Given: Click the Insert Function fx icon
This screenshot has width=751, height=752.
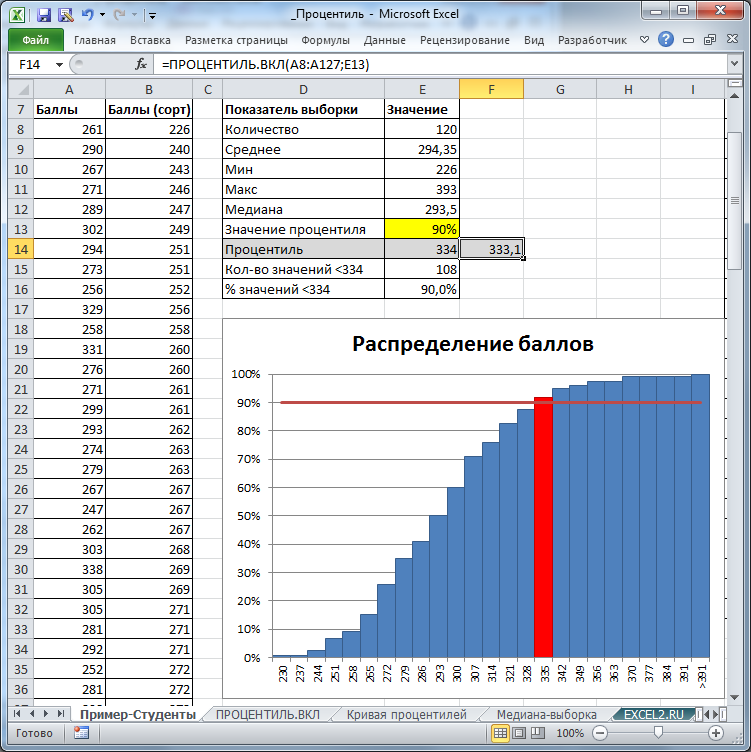Looking at the screenshot, I should coord(141,64).
